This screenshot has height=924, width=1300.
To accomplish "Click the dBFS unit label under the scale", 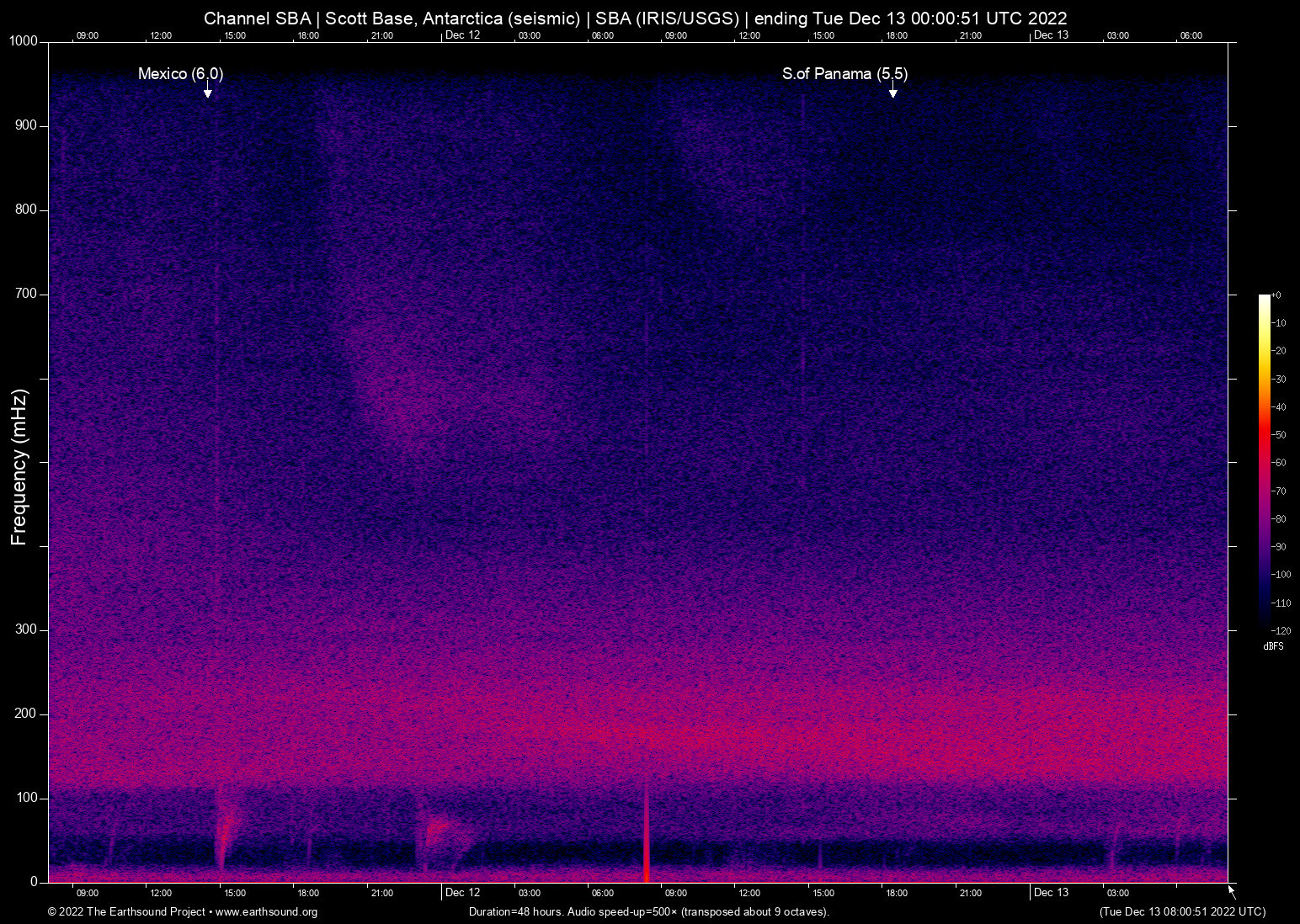I will [x=1273, y=646].
